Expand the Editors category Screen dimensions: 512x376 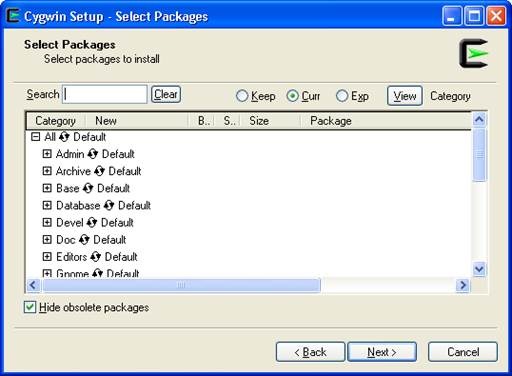(47, 256)
